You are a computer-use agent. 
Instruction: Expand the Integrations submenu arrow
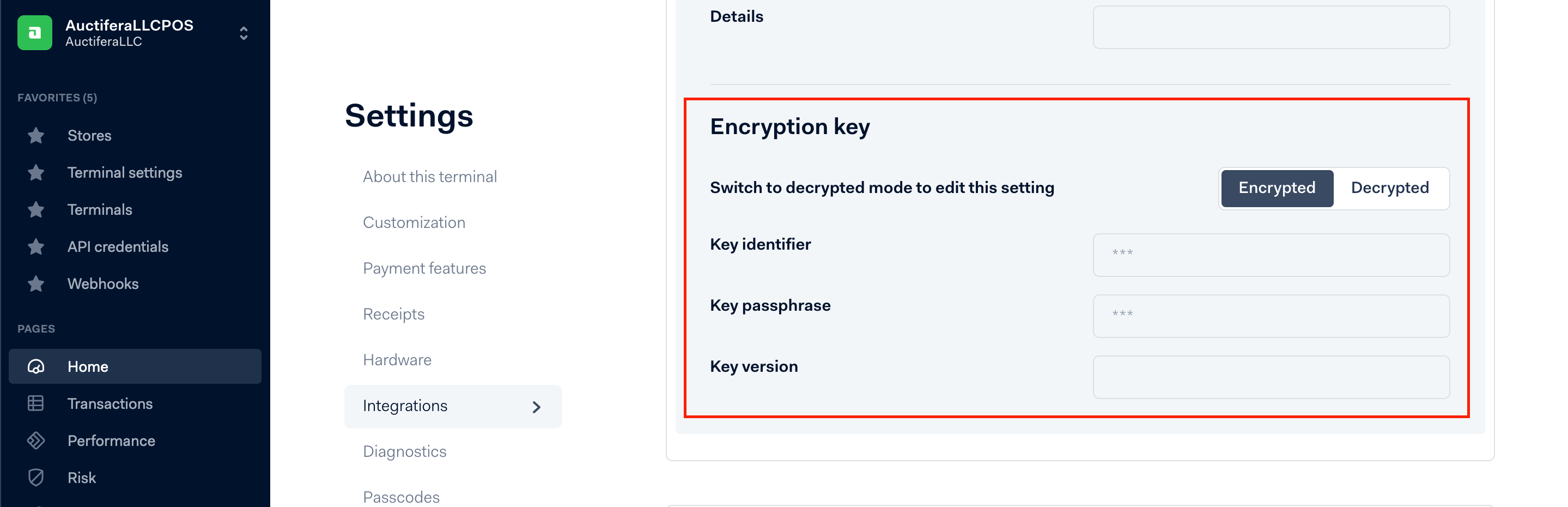(x=536, y=407)
